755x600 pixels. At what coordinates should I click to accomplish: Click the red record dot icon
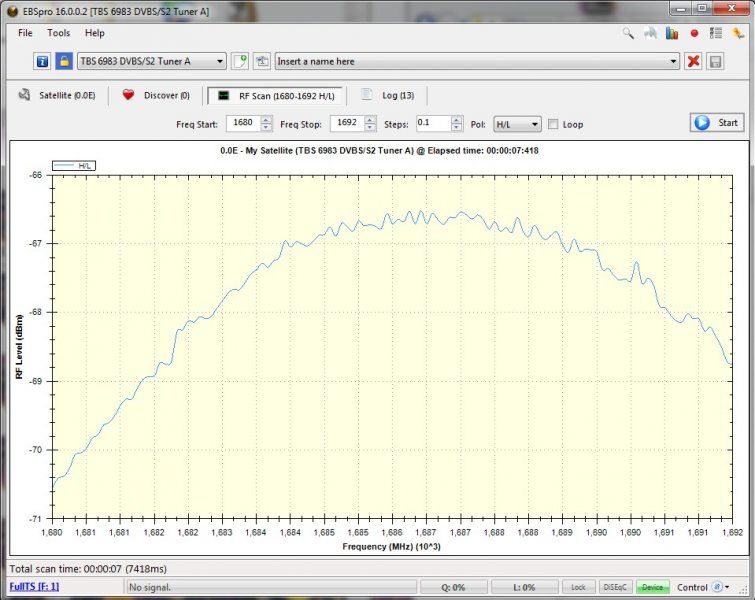click(693, 33)
